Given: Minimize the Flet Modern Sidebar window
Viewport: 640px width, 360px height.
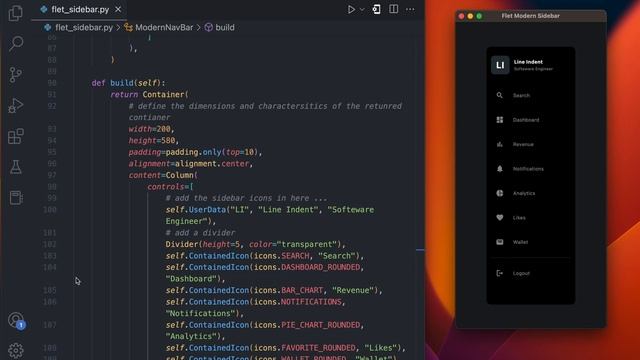Looking at the screenshot, I should pos(470,16).
